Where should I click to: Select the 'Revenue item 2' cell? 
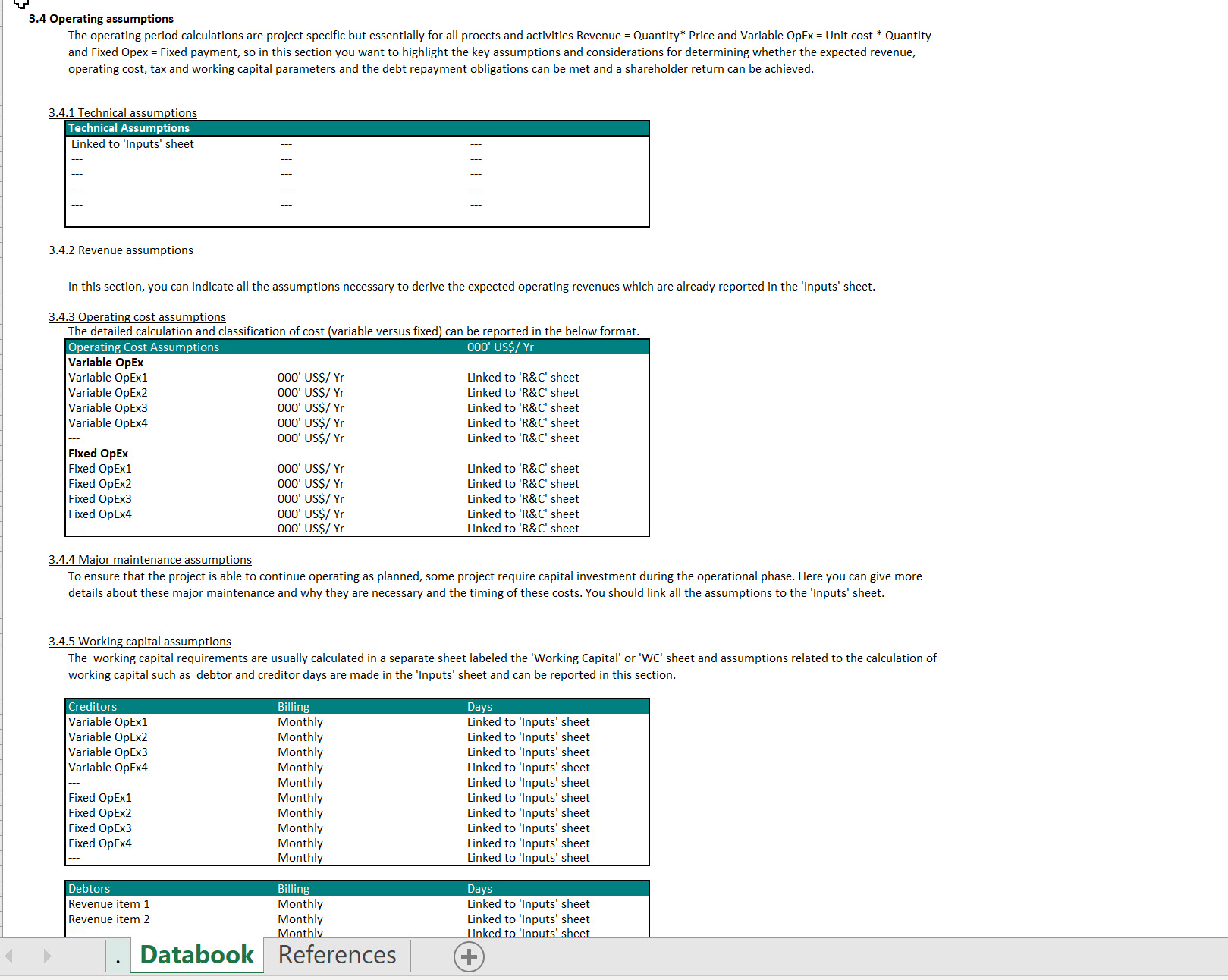[109, 919]
